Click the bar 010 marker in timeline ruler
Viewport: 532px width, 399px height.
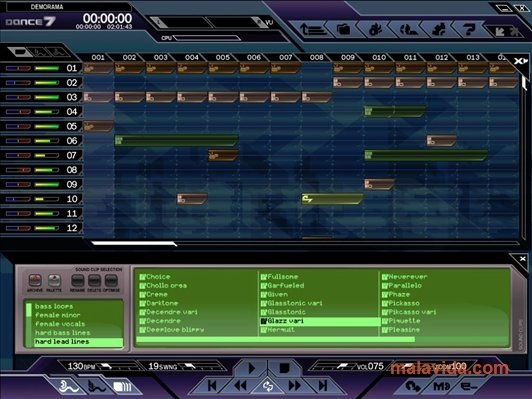click(379, 58)
